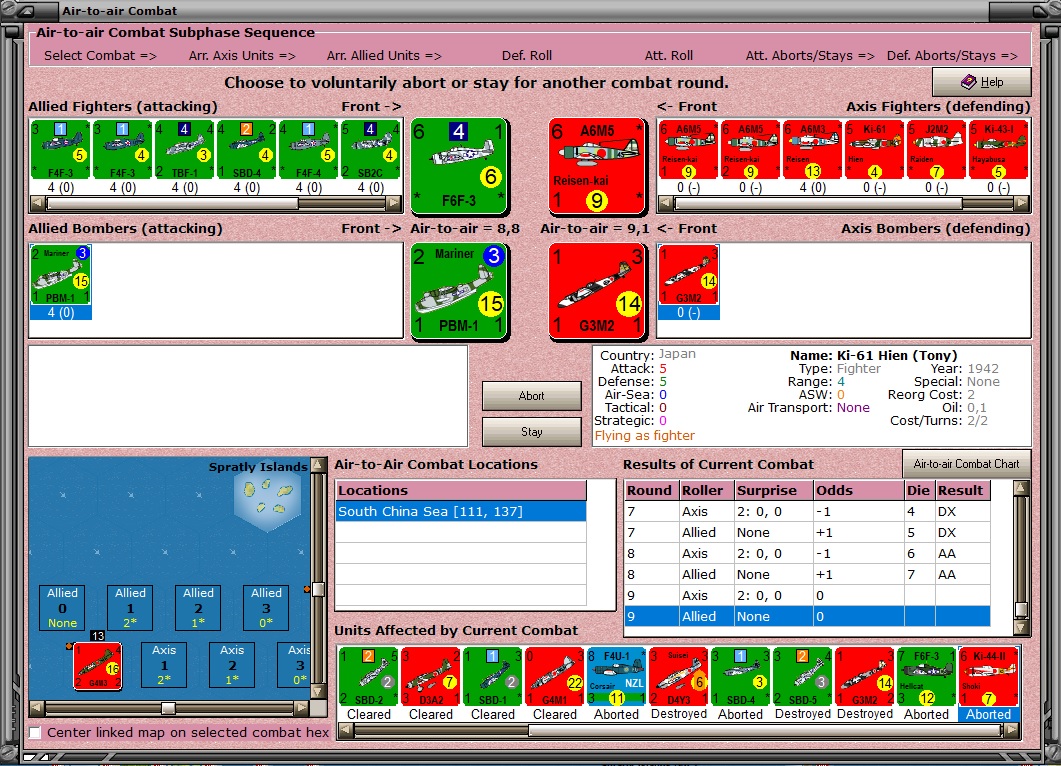Open the Air-to-air Combat Chart

pos(966,464)
